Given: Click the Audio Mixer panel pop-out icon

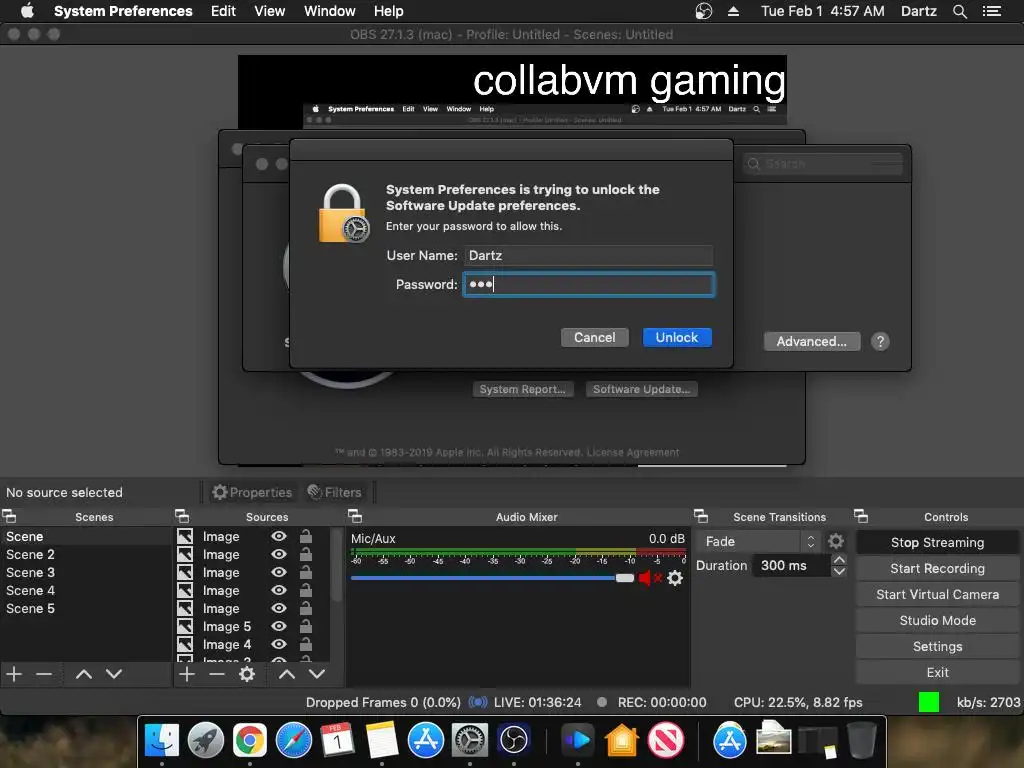Looking at the screenshot, I should [355, 517].
